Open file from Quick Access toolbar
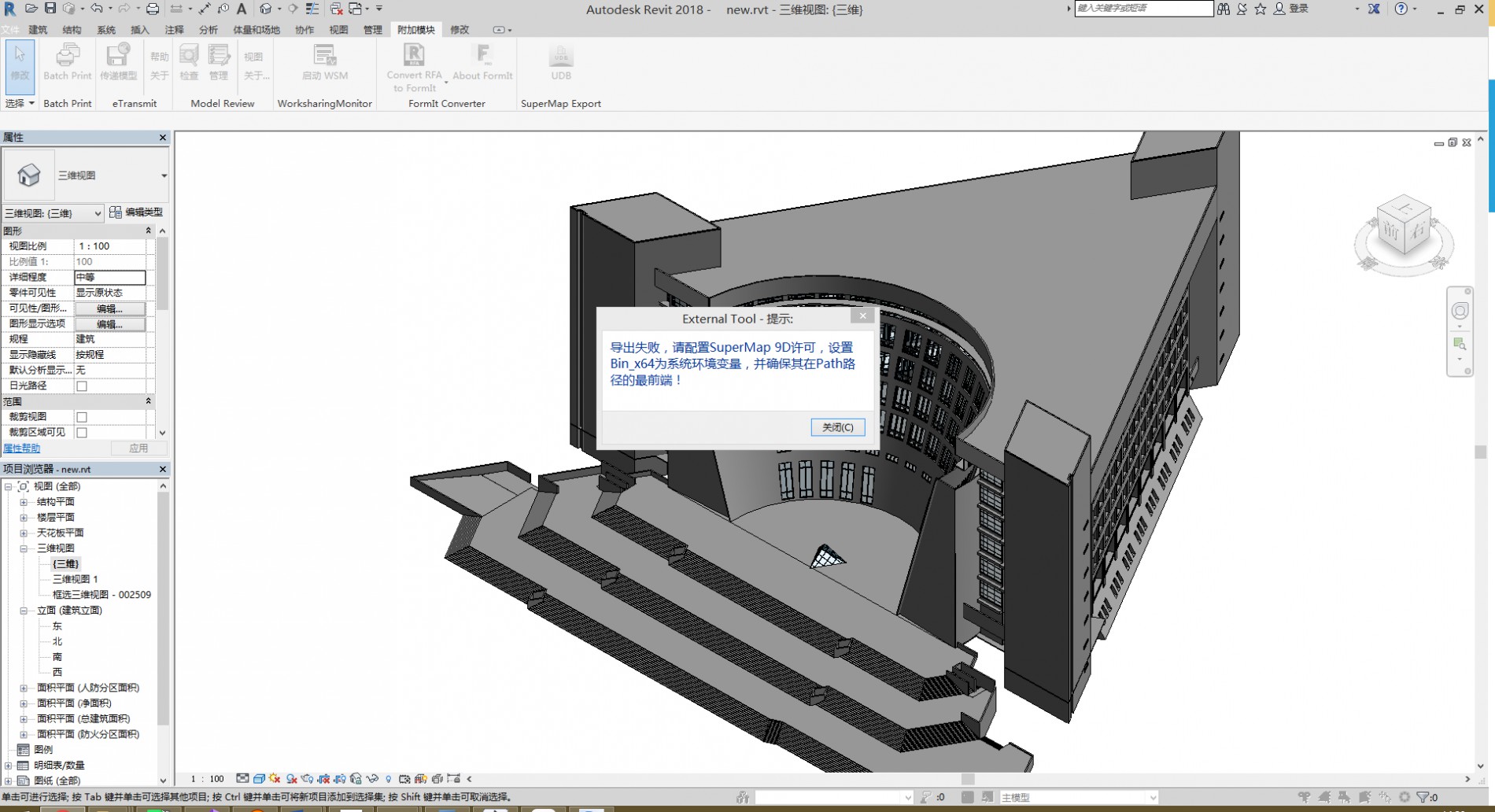The width and height of the screenshot is (1495, 812). coord(31,9)
